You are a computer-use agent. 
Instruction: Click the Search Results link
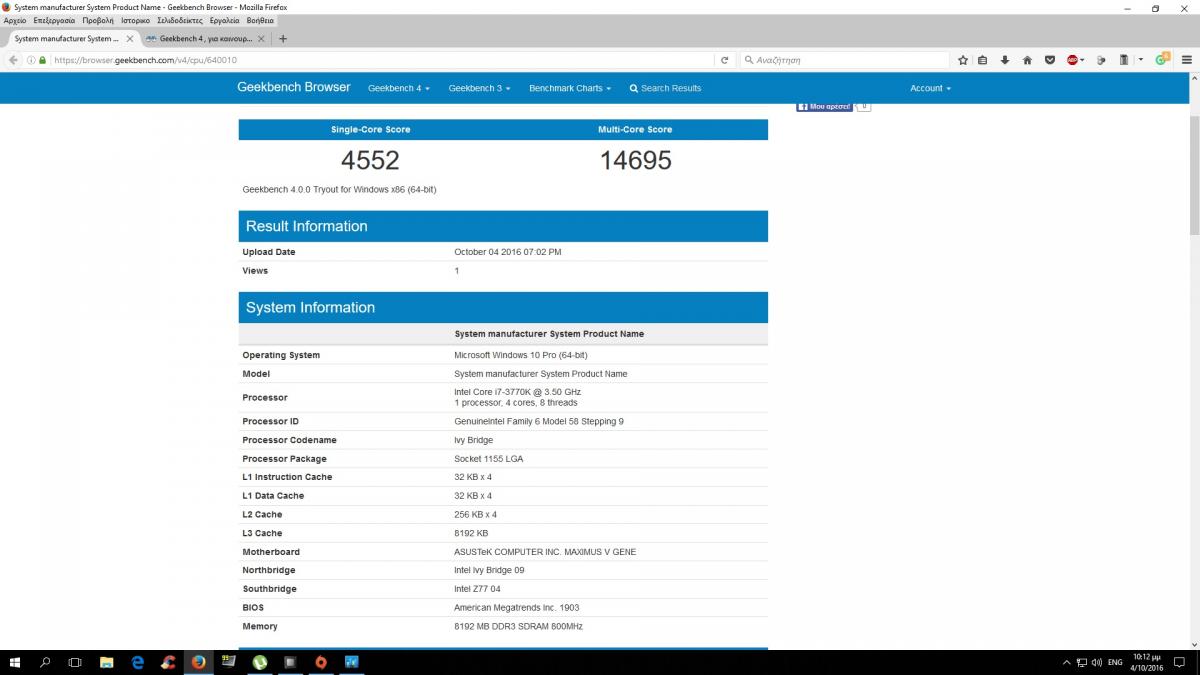pyautogui.click(x=665, y=88)
